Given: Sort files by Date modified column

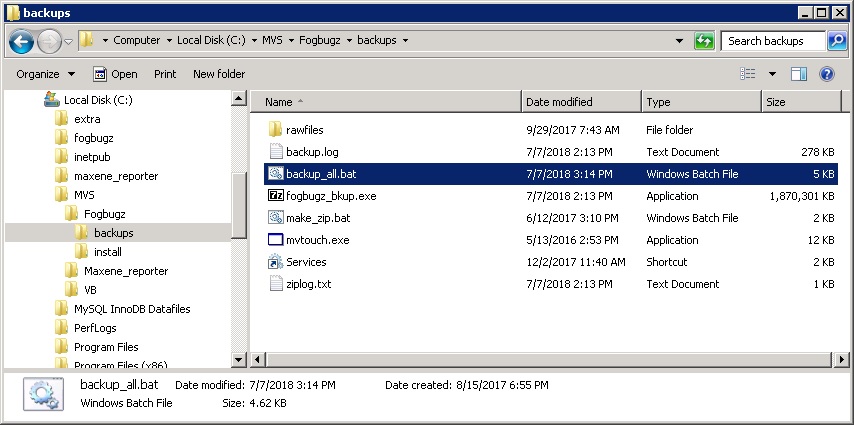Looking at the screenshot, I should [x=580, y=102].
